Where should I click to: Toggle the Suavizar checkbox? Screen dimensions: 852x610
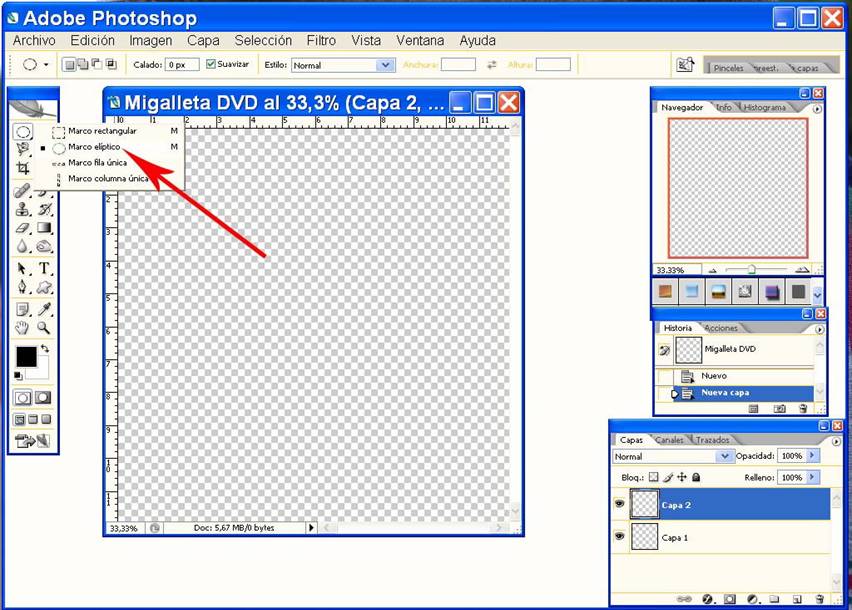tap(211, 64)
